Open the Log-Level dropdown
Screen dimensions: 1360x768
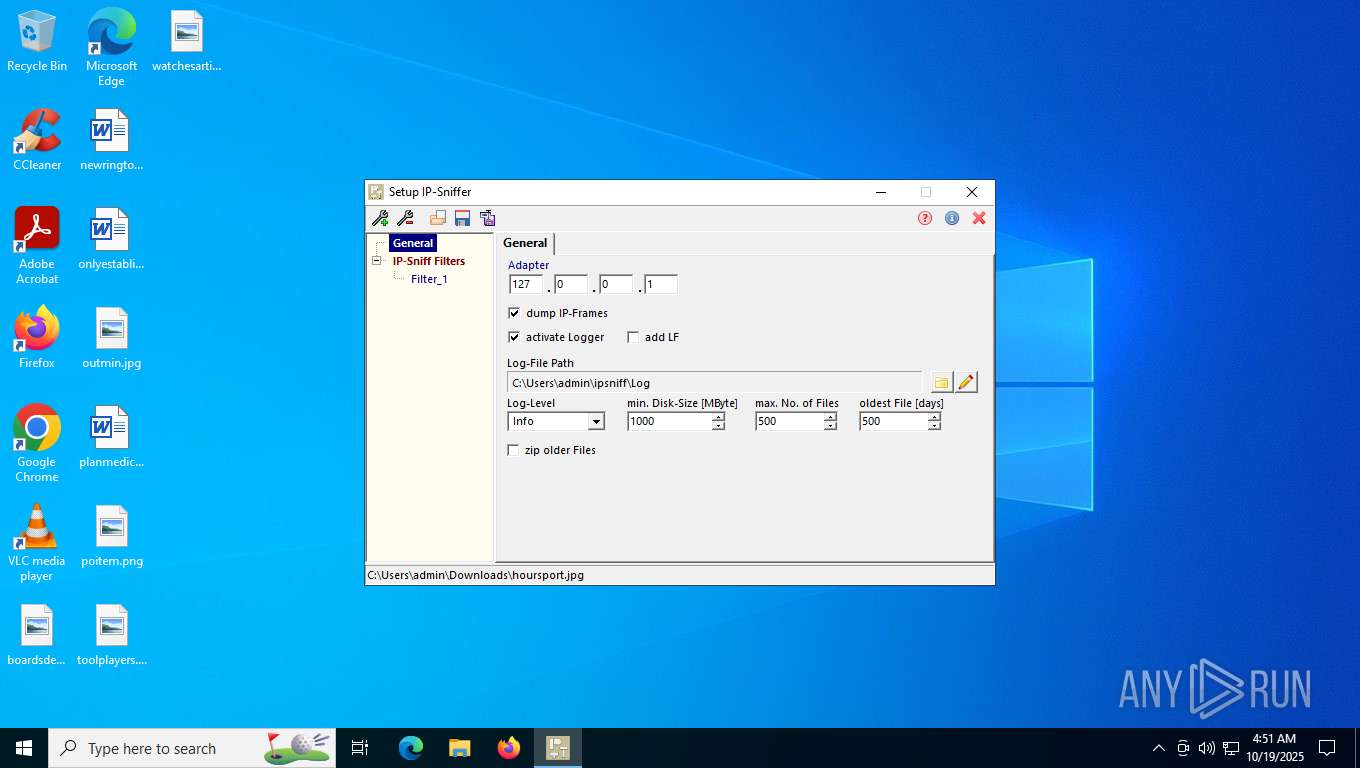click(596, 422)
